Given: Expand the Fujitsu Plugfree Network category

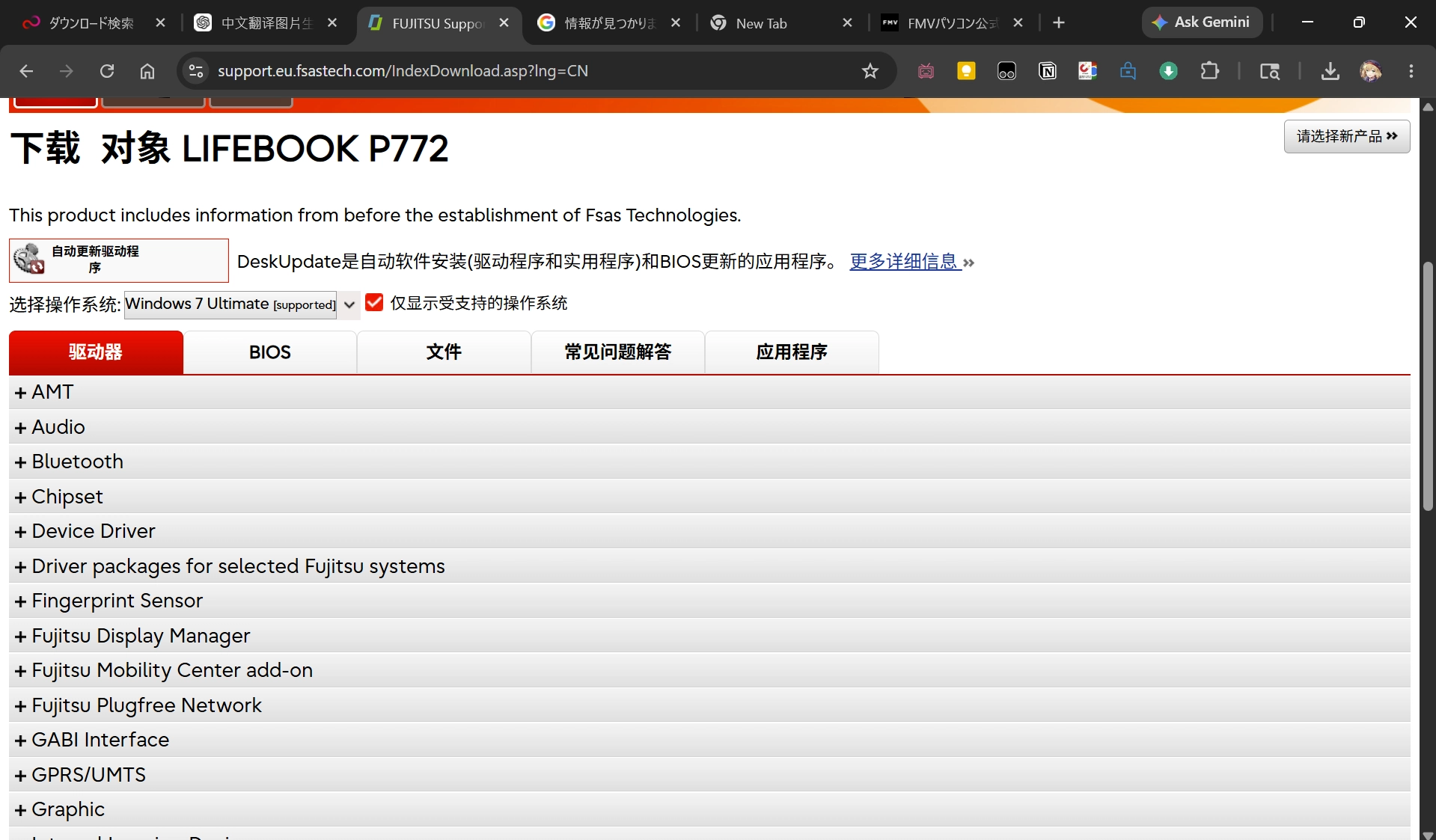Looking at the screenshot, I should (709, 705).
